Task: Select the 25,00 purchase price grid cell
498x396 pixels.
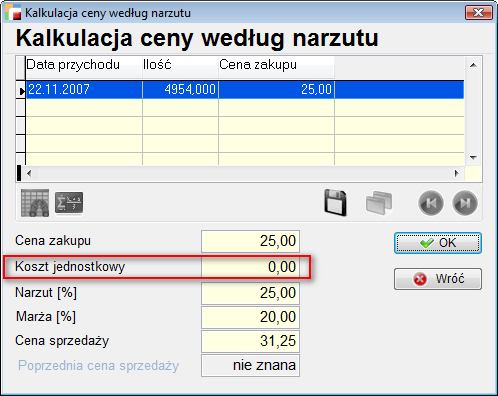Action: point(276,89)
